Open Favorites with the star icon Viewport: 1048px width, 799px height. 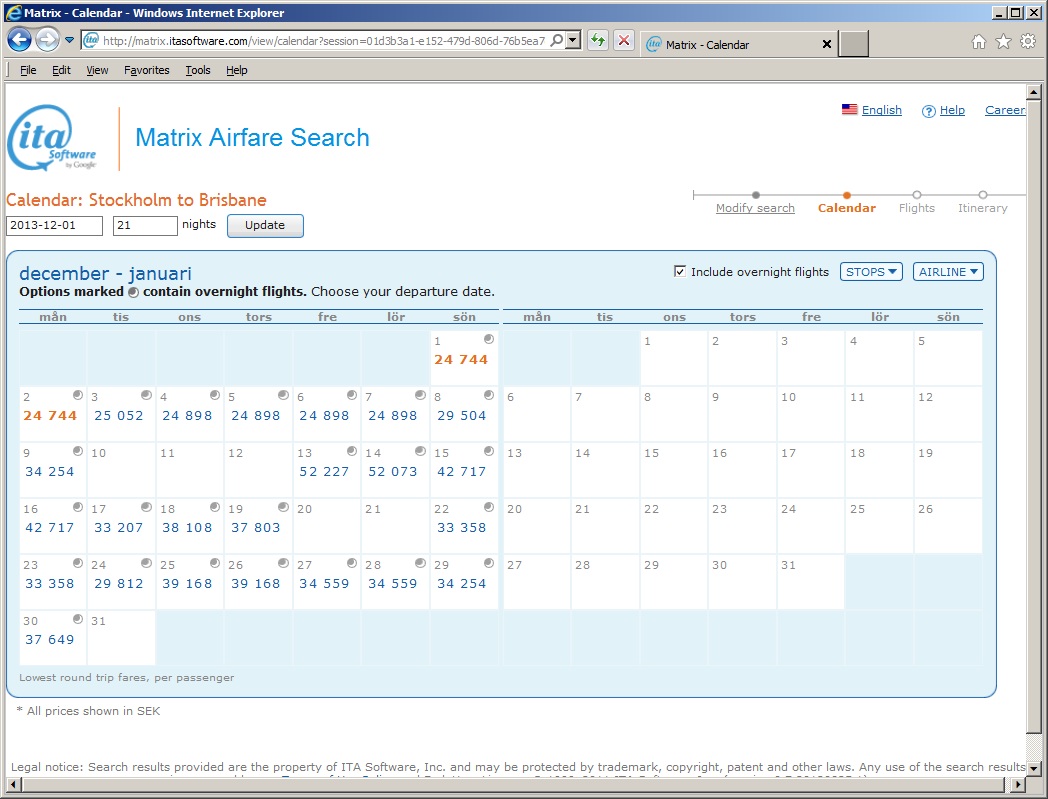pyautogui.click(x=1003, y=42)
